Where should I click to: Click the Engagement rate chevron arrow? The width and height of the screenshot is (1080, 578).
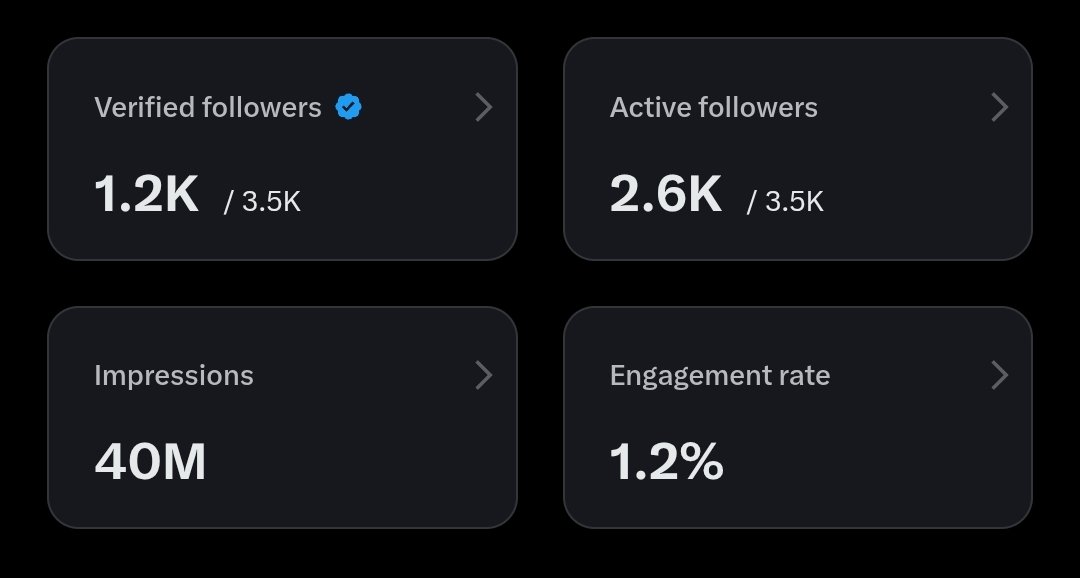(999, 375)
